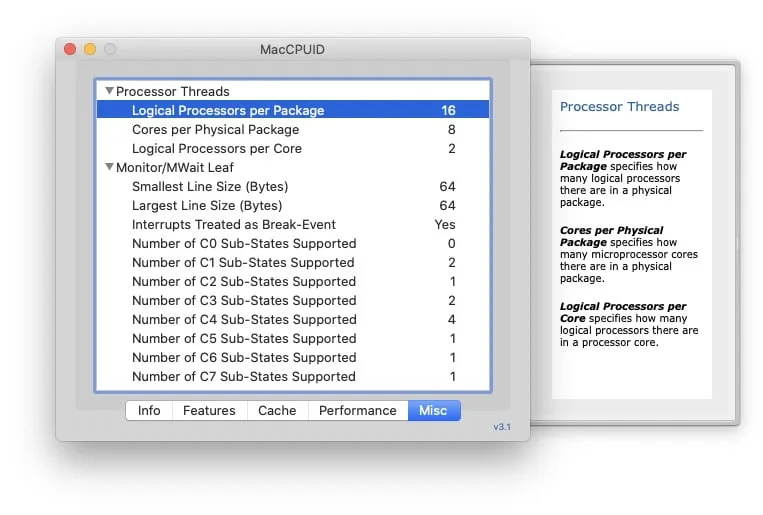Screen dimensions: 763x515
Task: Select Logical Processors per Package row
Action: pos(293,110)
